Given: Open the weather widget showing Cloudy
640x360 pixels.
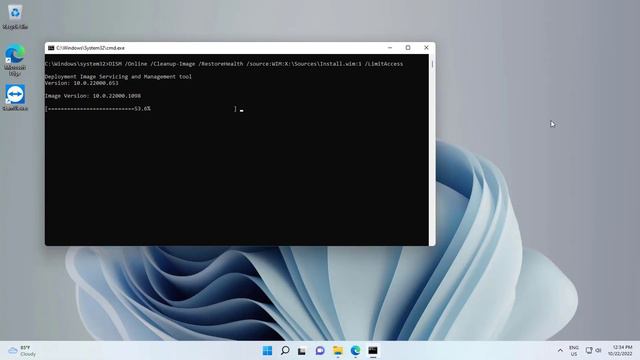Looking at the screenshot, I should (x=22, y=351).
